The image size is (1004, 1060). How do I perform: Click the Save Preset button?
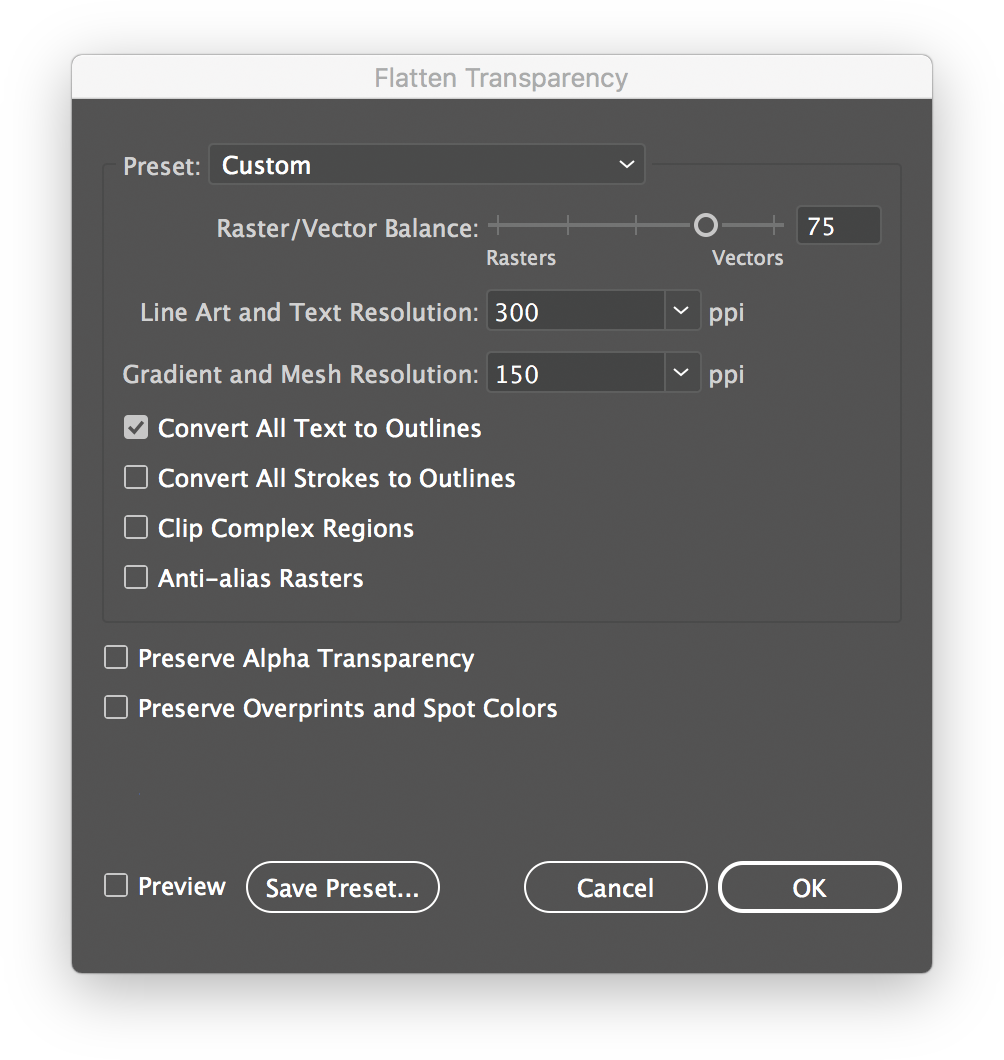(342, 887)
